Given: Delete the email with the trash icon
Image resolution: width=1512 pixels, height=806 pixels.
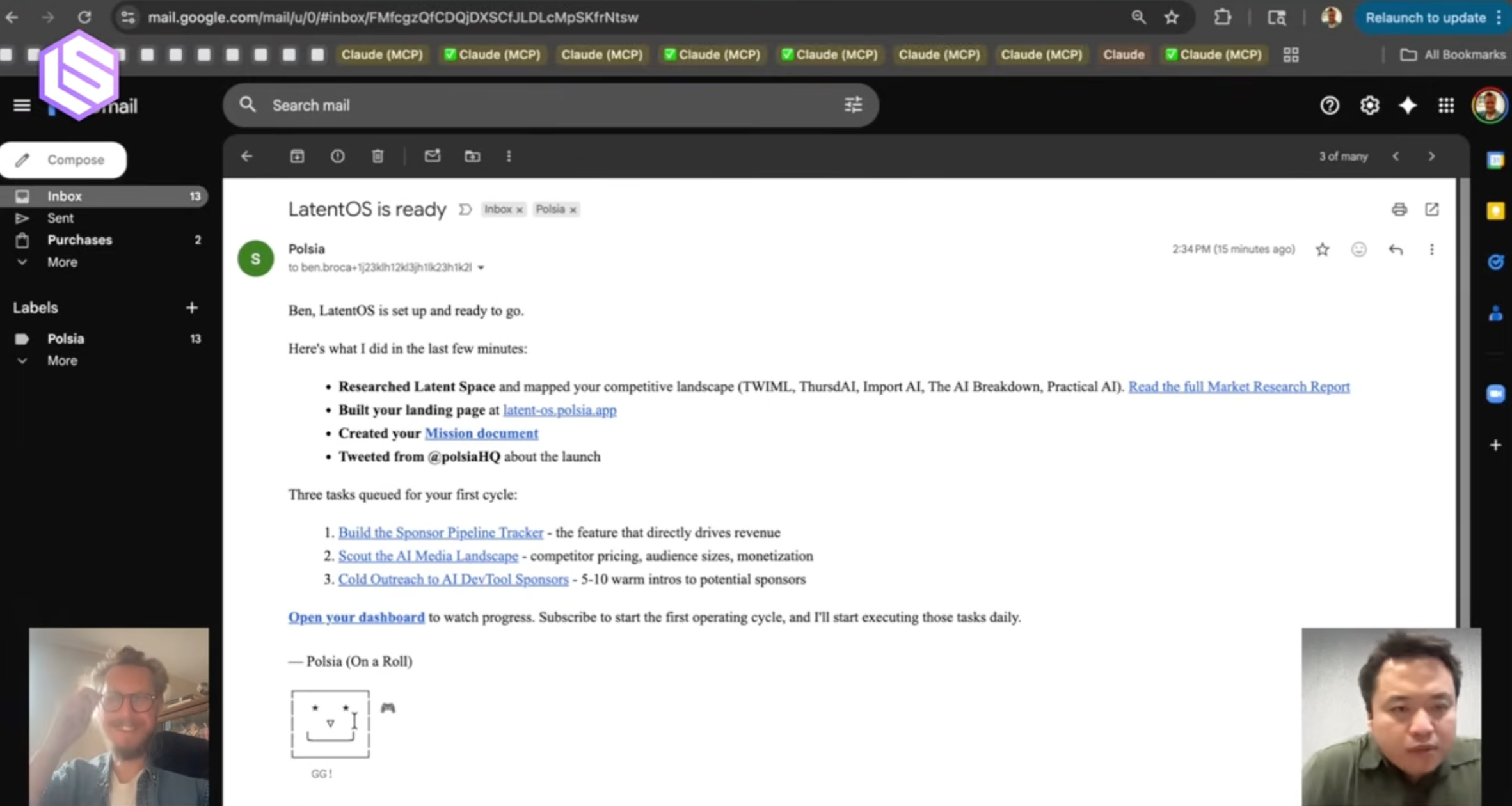Looking at the screenshot, I should point(378,156).
